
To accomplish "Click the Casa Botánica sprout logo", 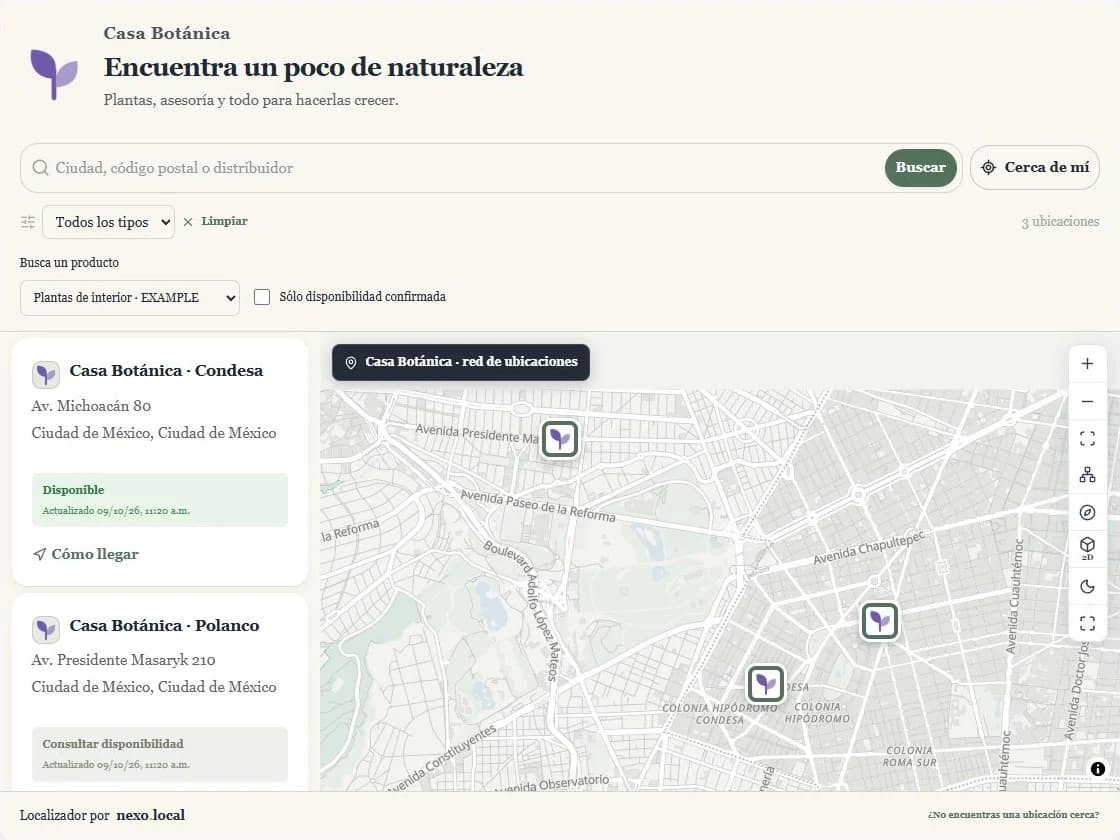I will coord(54,74).
